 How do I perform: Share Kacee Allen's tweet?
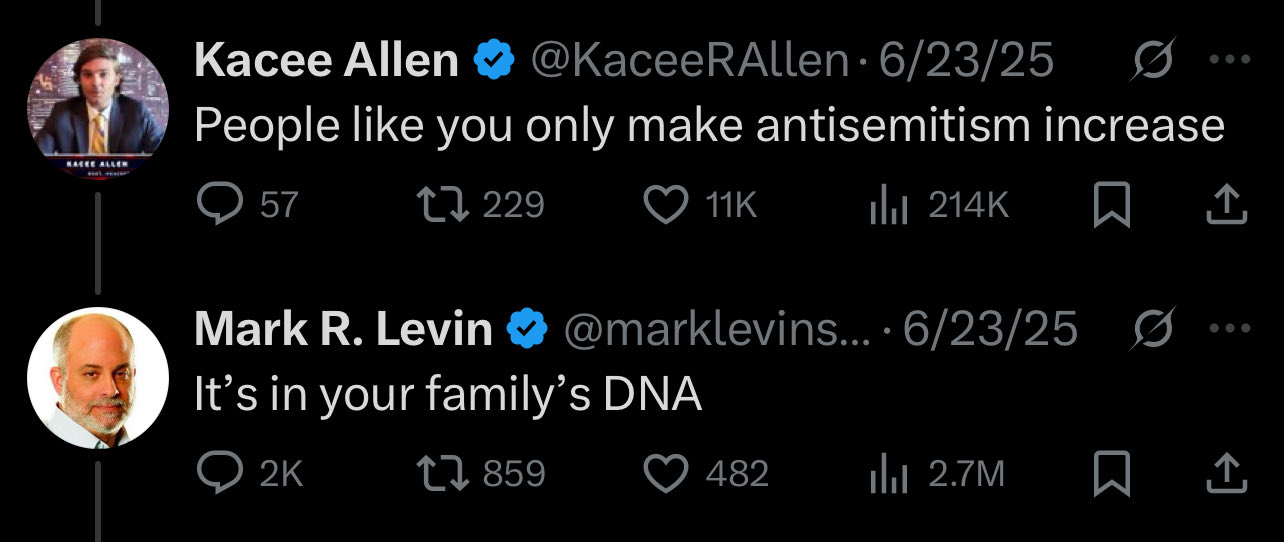[x=1227, y=205]
